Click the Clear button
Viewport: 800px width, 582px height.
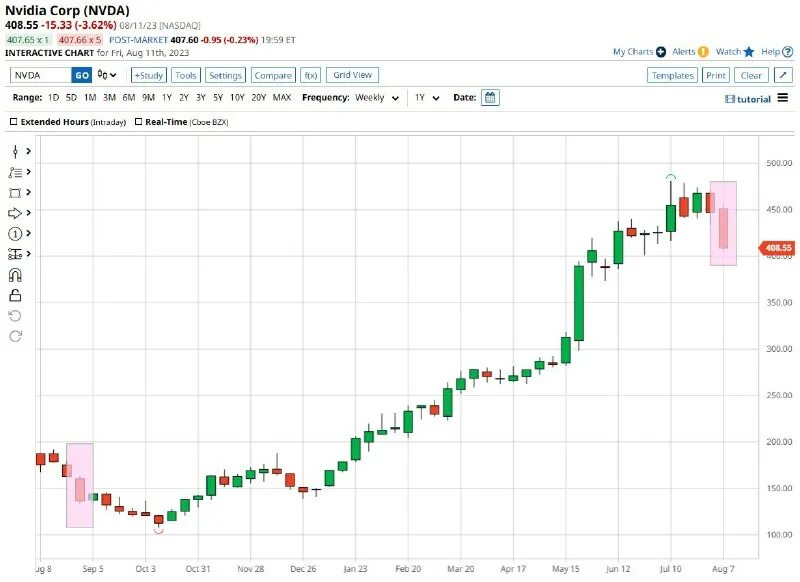[751, 75]
